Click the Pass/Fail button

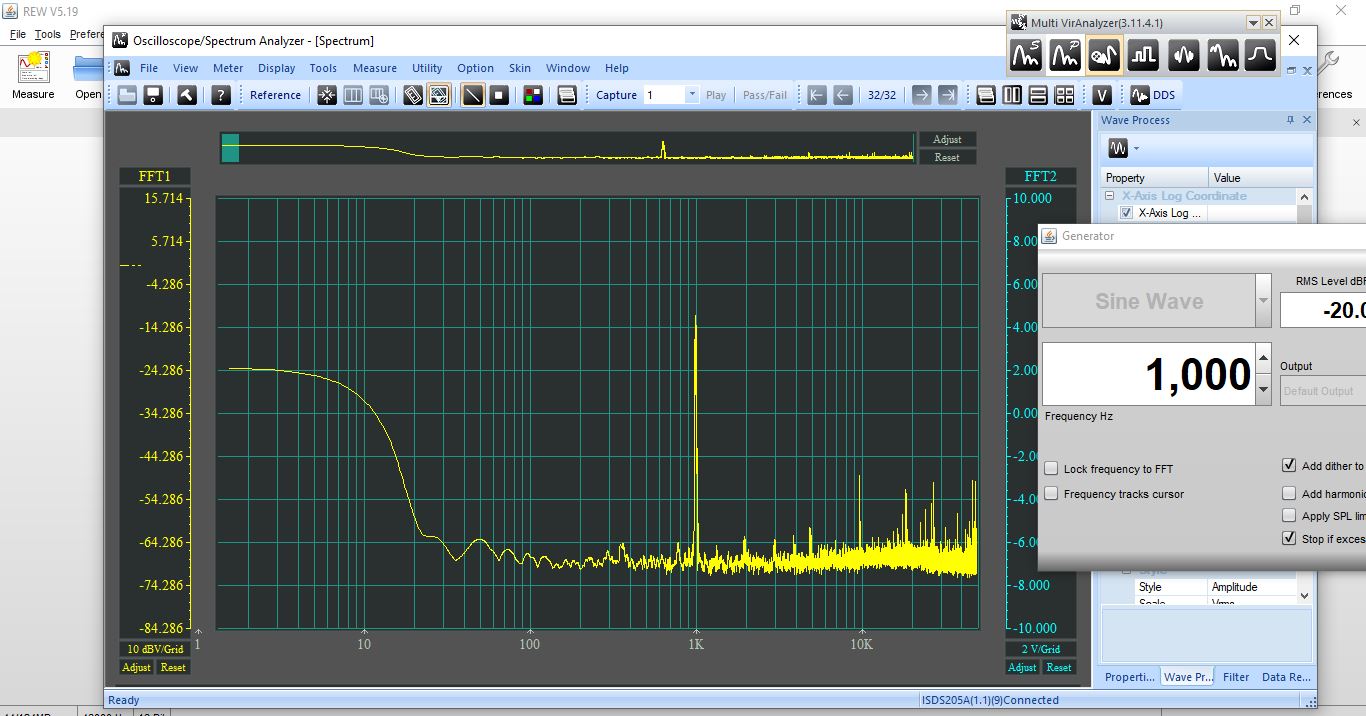(765, 95)
